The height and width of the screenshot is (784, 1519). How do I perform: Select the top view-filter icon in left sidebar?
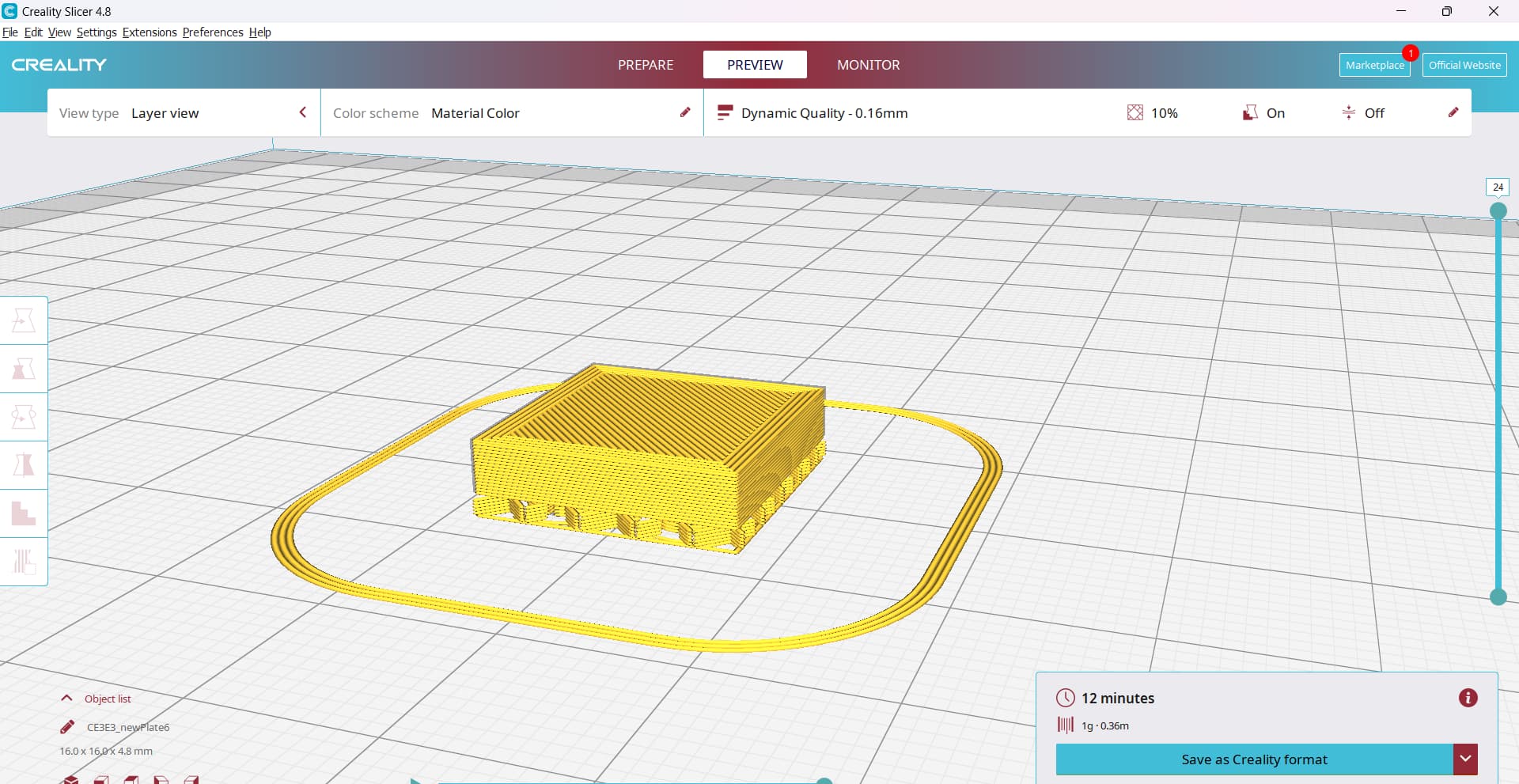tap(23, 320)
